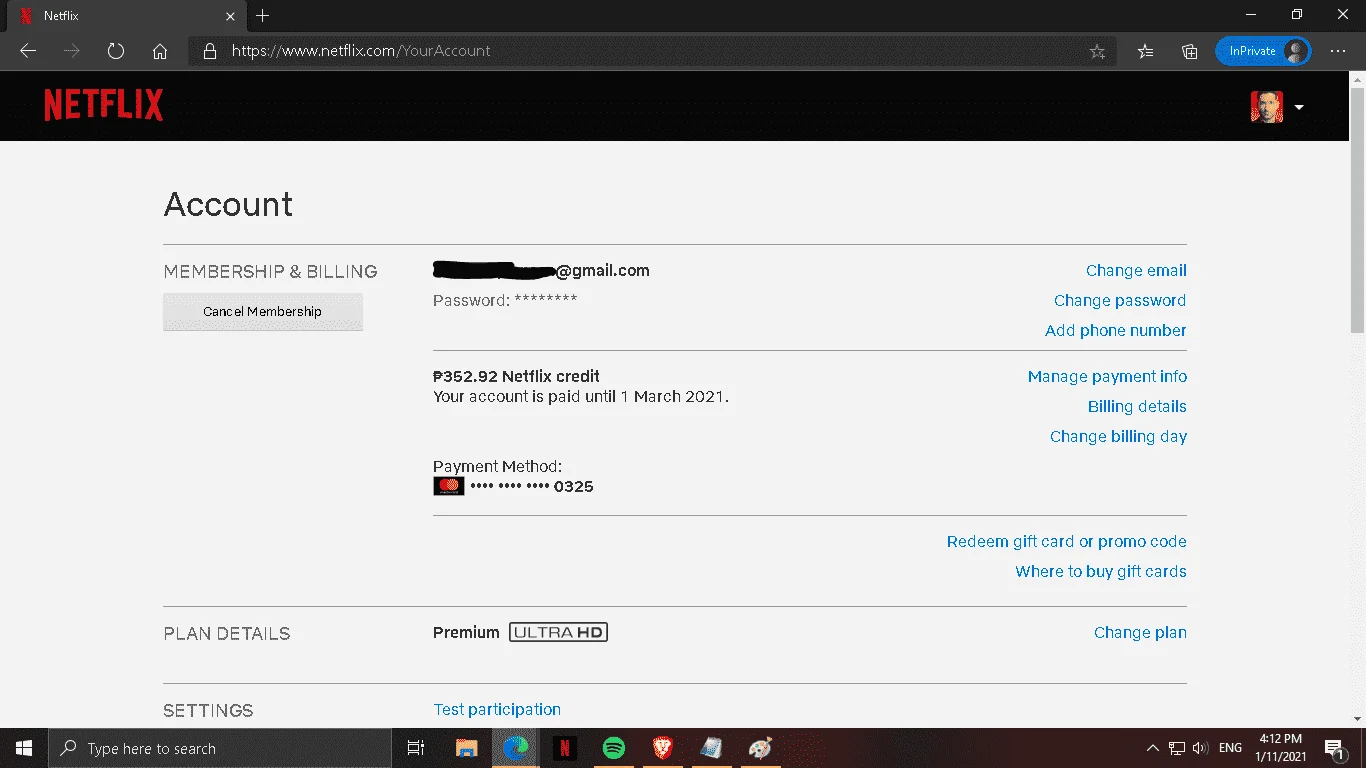1366x768 pixels.
Task: Open browser Collections
Action: click(x=1189, y=51)
